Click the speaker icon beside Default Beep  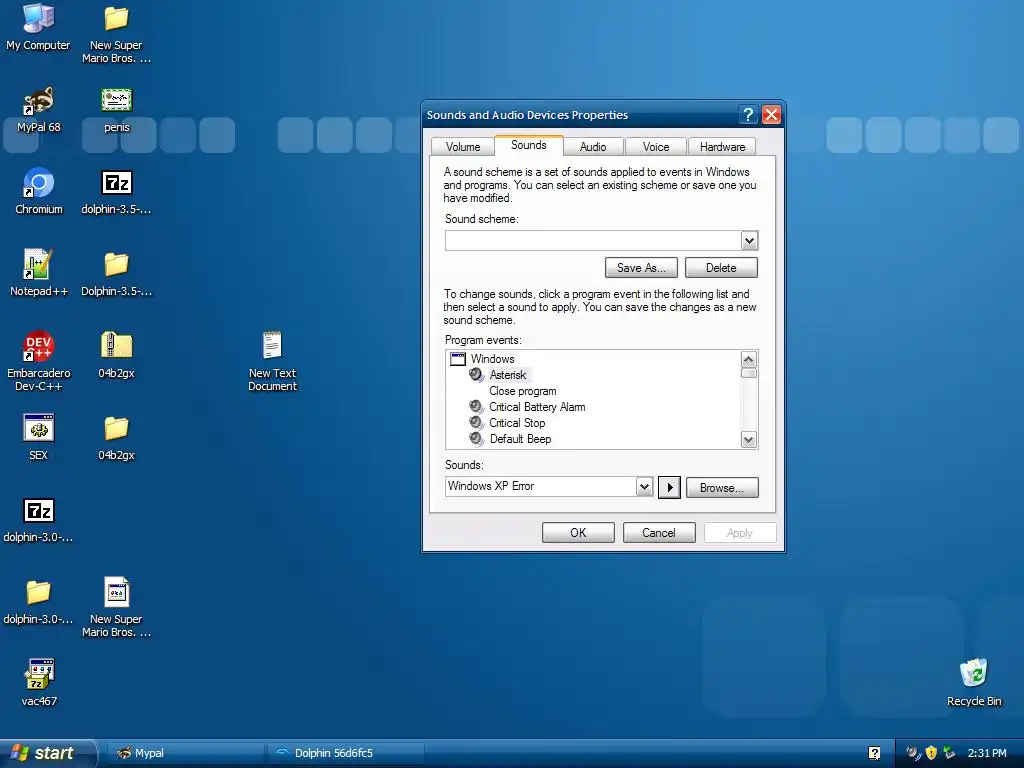(477, 439)
